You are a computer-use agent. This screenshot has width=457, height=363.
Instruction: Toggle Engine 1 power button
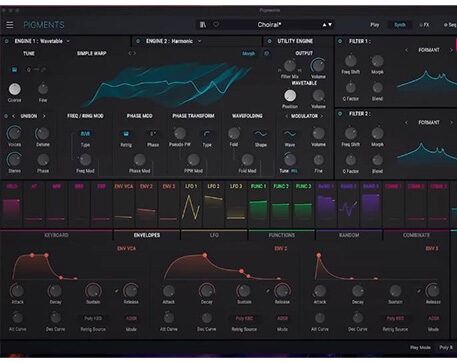[x=6, y=41]
